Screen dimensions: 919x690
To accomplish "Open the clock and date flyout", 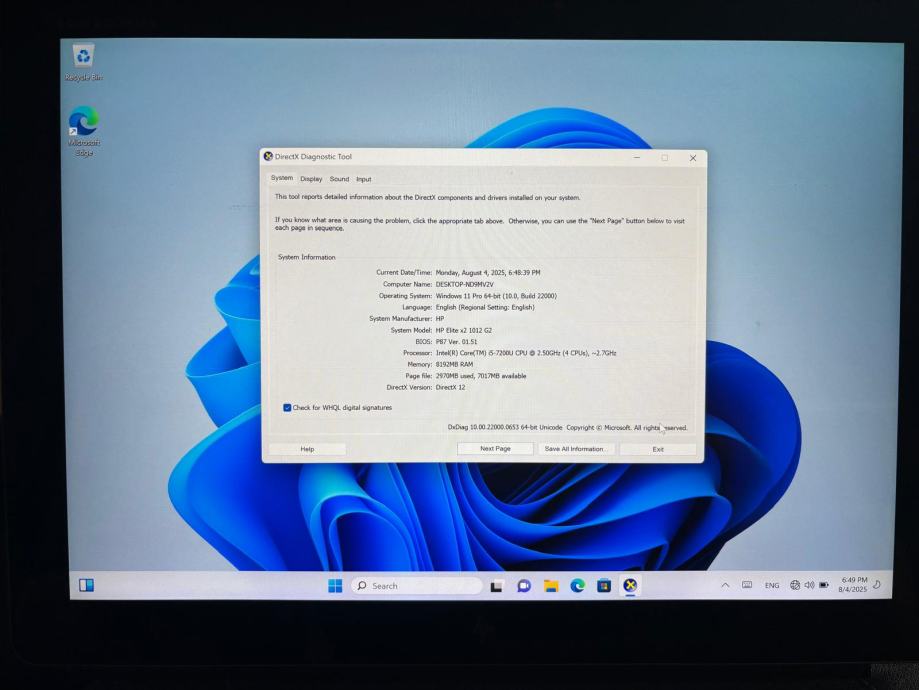I will pos(853,584).
